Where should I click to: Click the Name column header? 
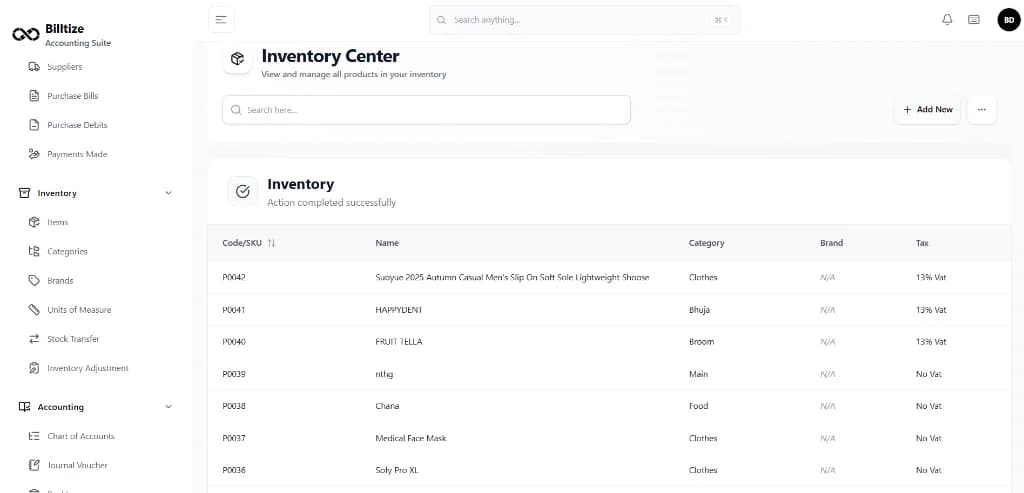[x=387, y=243]
